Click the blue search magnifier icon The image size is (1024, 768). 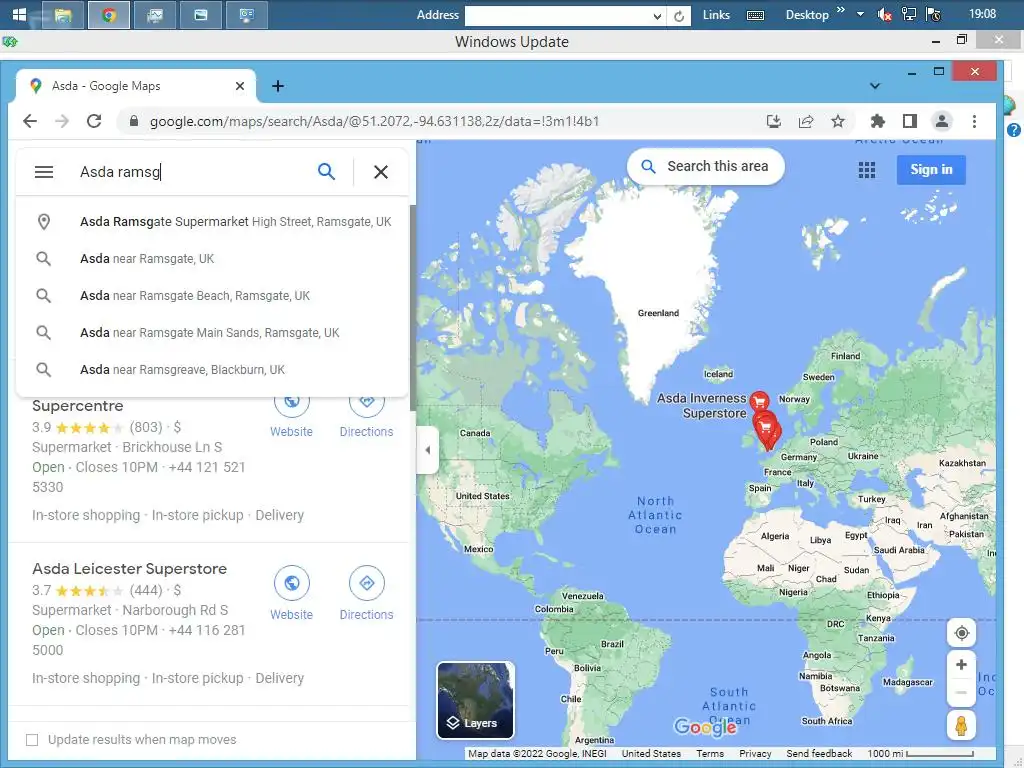(327, 172)
